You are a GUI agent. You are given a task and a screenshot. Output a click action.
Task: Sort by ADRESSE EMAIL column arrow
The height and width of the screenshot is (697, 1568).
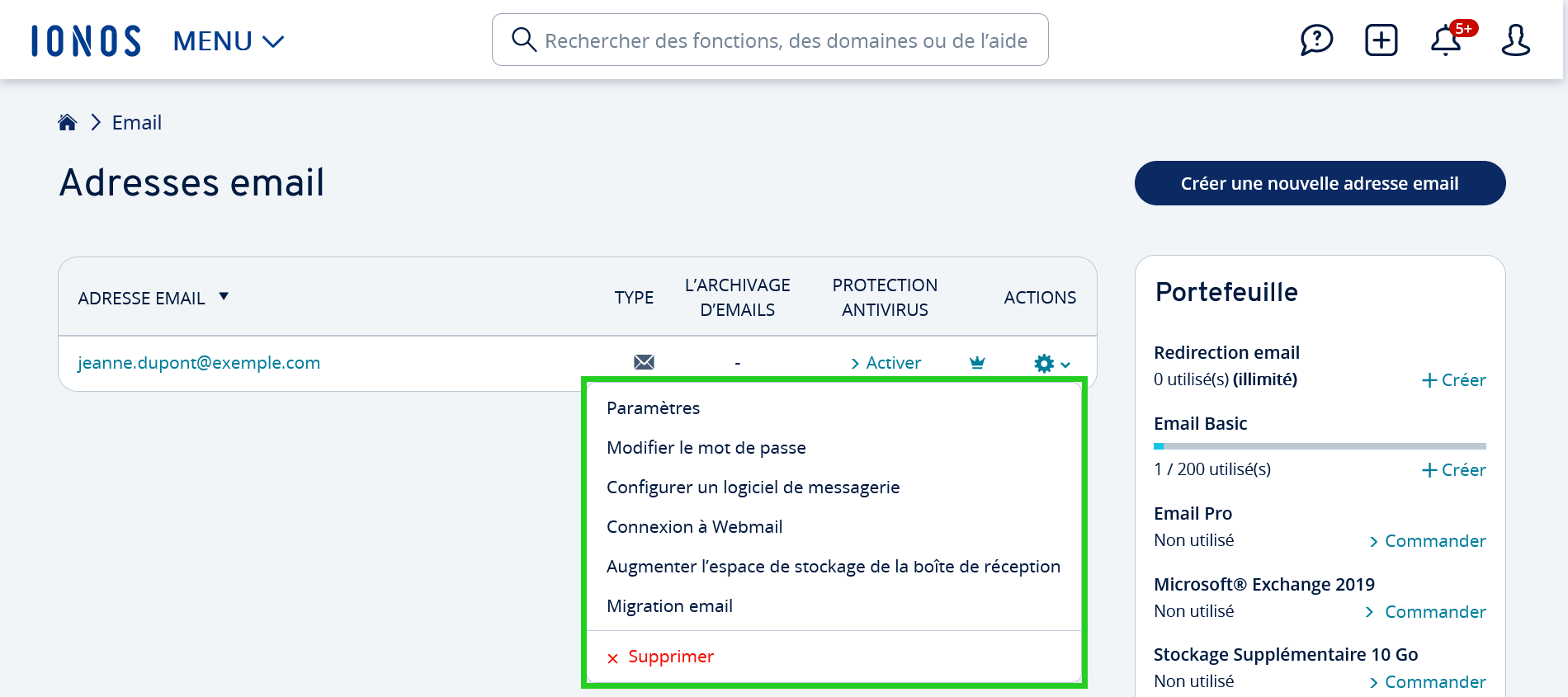pos(224,296)
